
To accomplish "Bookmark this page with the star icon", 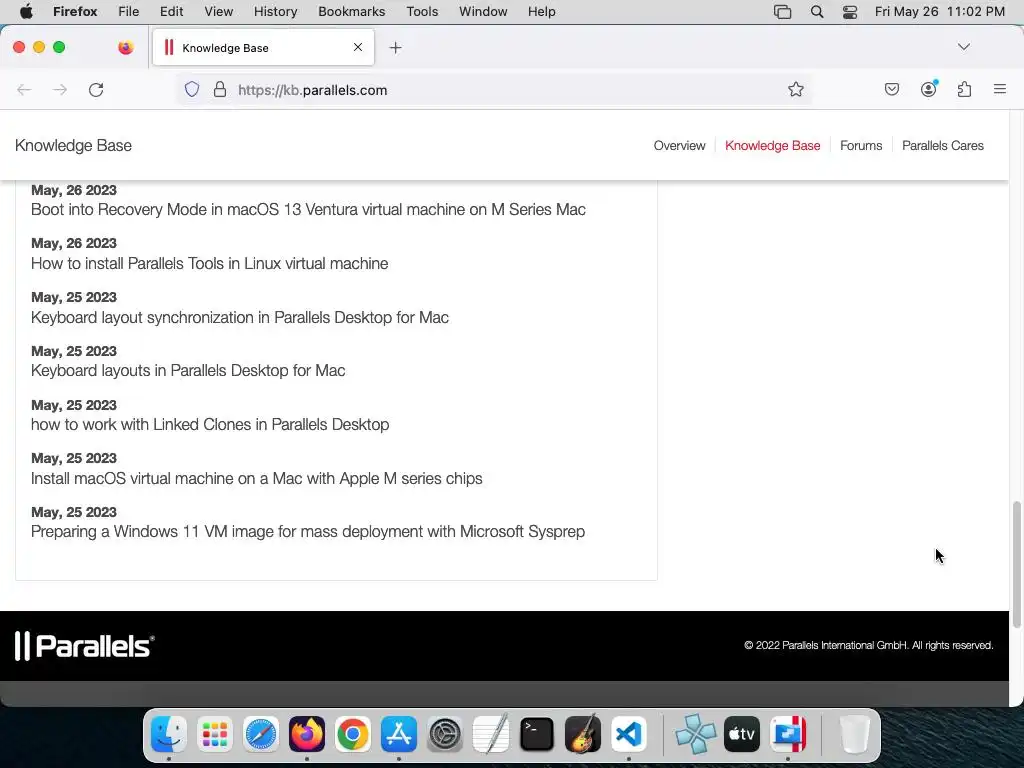I will point(795,89).
